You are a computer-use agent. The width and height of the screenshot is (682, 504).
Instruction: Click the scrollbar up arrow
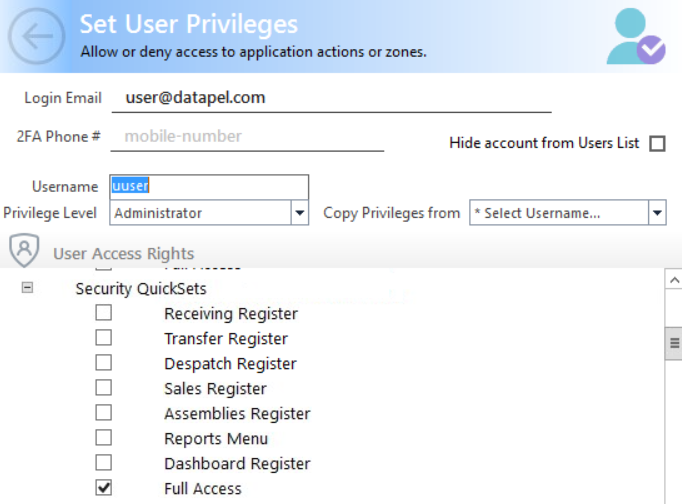click(x=674, y=280)
